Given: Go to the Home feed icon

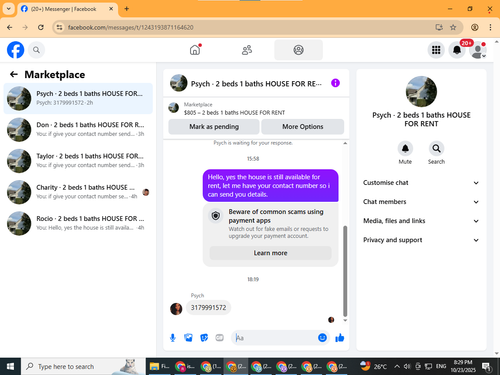Looking at the screenshot, I should (195, 50).
